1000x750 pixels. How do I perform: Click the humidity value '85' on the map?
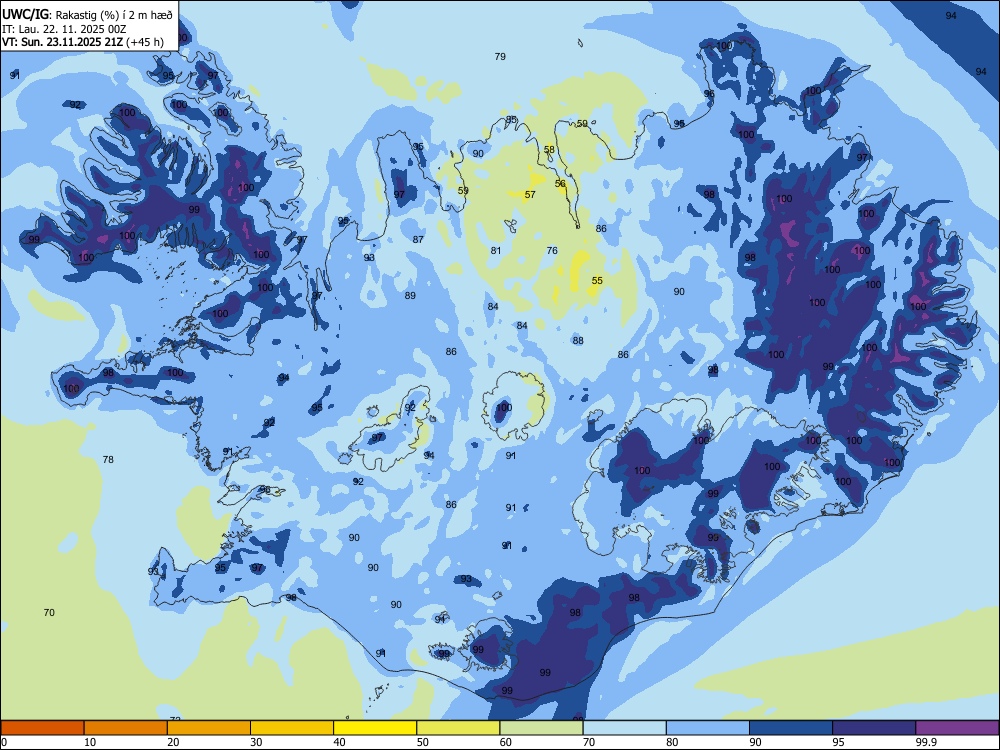(511, 120)
